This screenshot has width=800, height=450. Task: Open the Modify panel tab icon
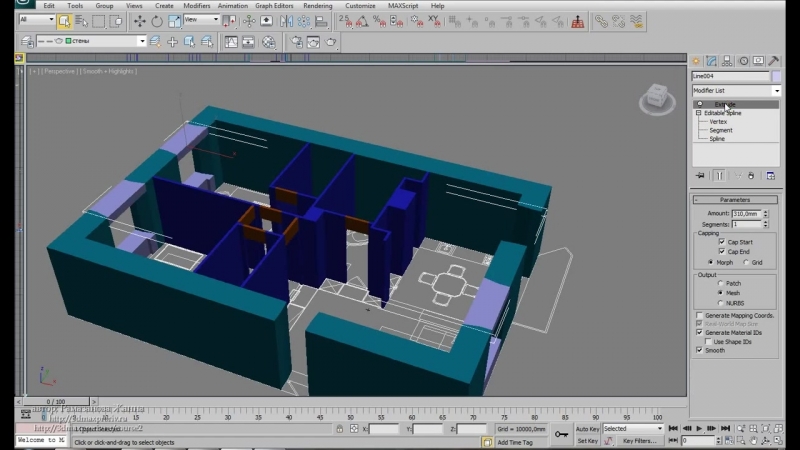coord(712,61)
